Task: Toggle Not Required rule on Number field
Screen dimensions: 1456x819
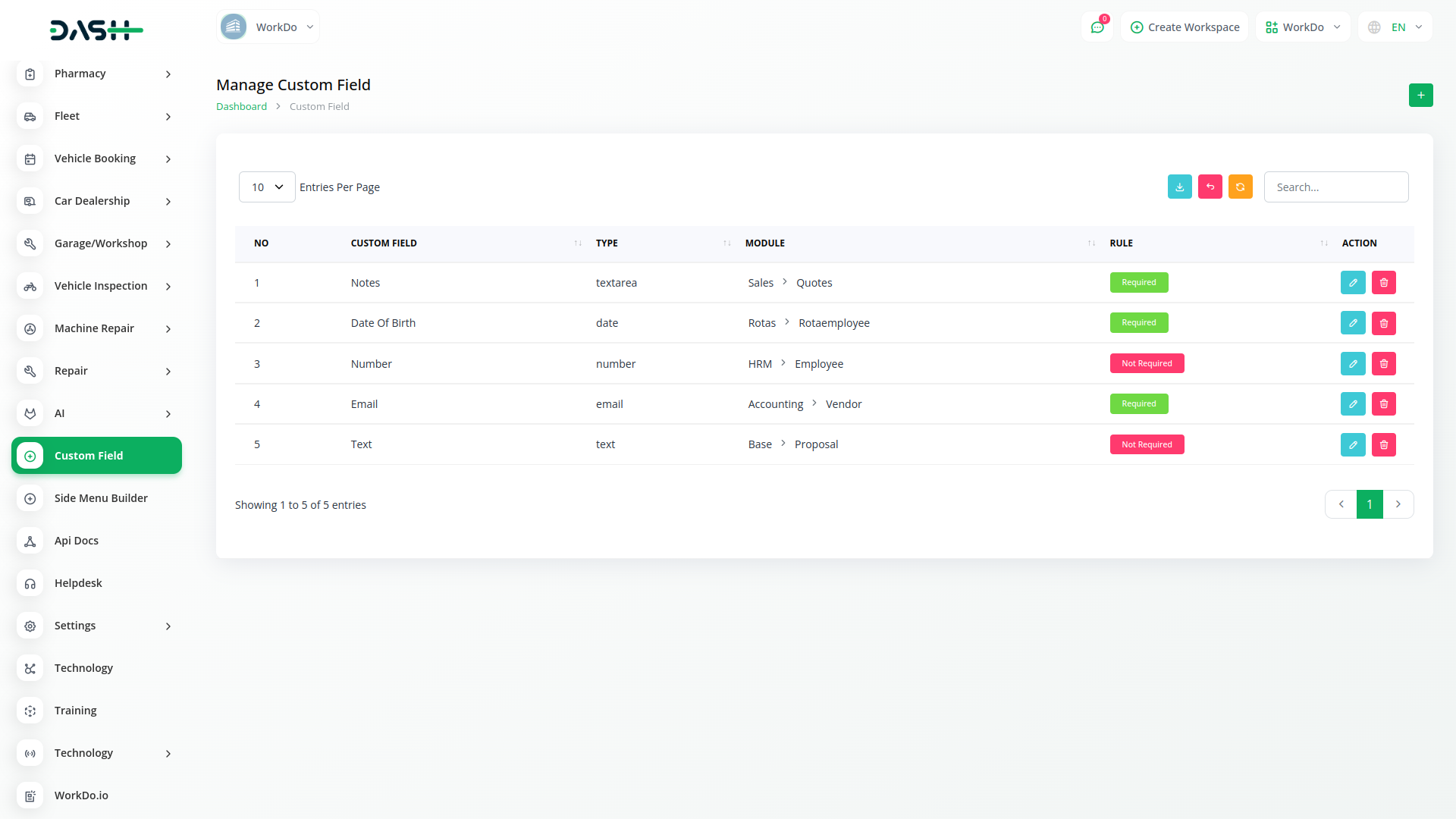Action: click(x=1147, y=363)
